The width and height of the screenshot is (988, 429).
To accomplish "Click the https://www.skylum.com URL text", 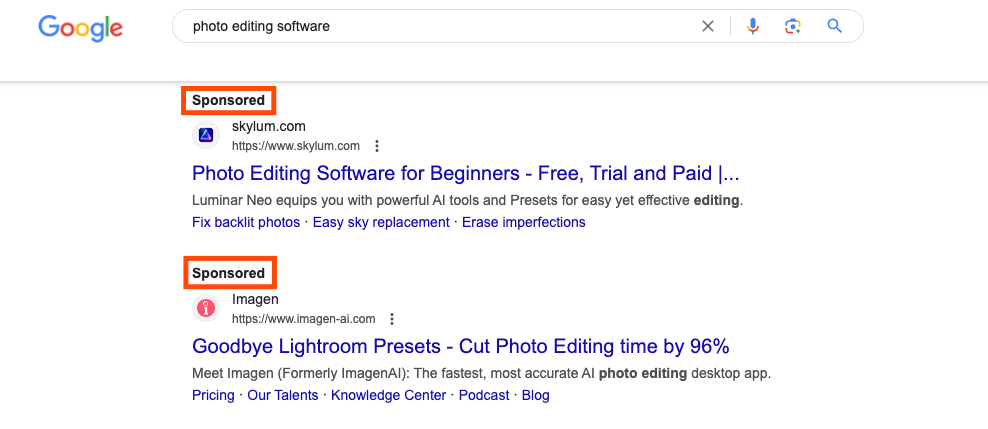I will (296, 146).
